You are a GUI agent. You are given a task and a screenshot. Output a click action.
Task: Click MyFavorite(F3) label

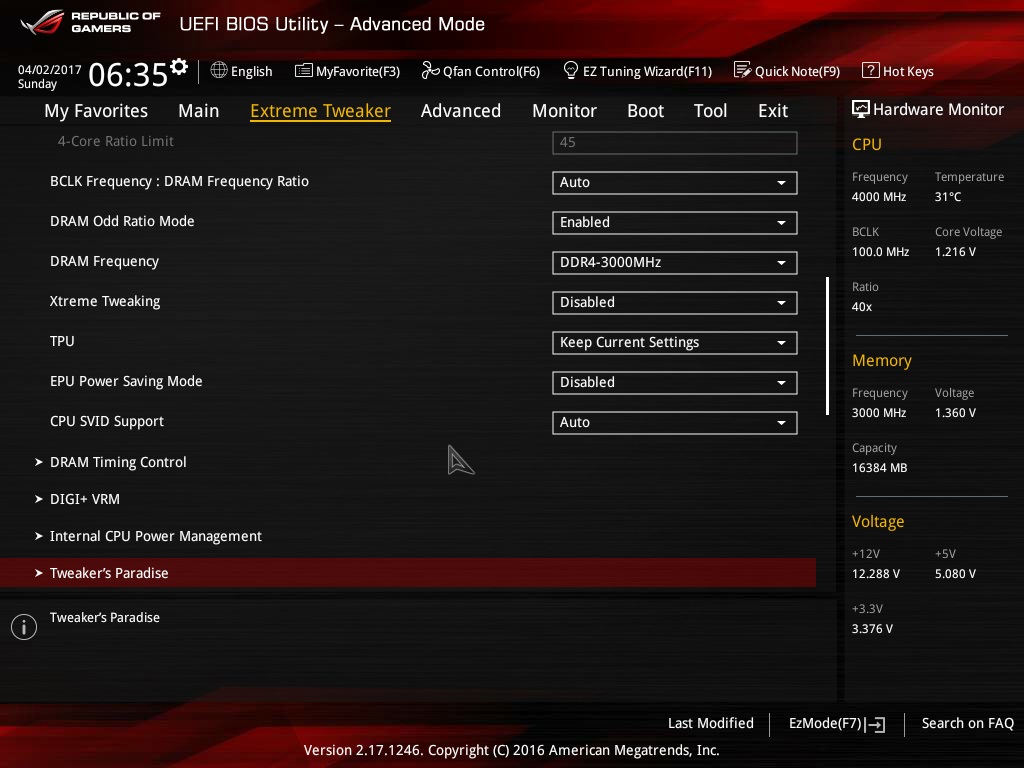[358, 71]
